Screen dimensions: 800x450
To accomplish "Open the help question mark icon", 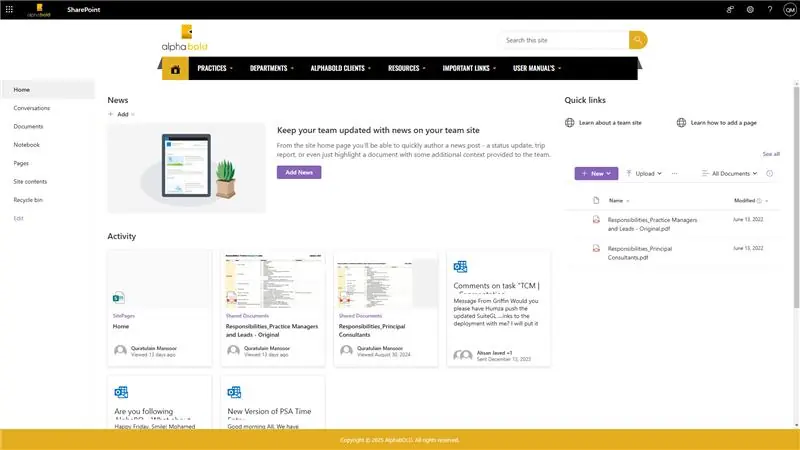I will tap(770, 9).
